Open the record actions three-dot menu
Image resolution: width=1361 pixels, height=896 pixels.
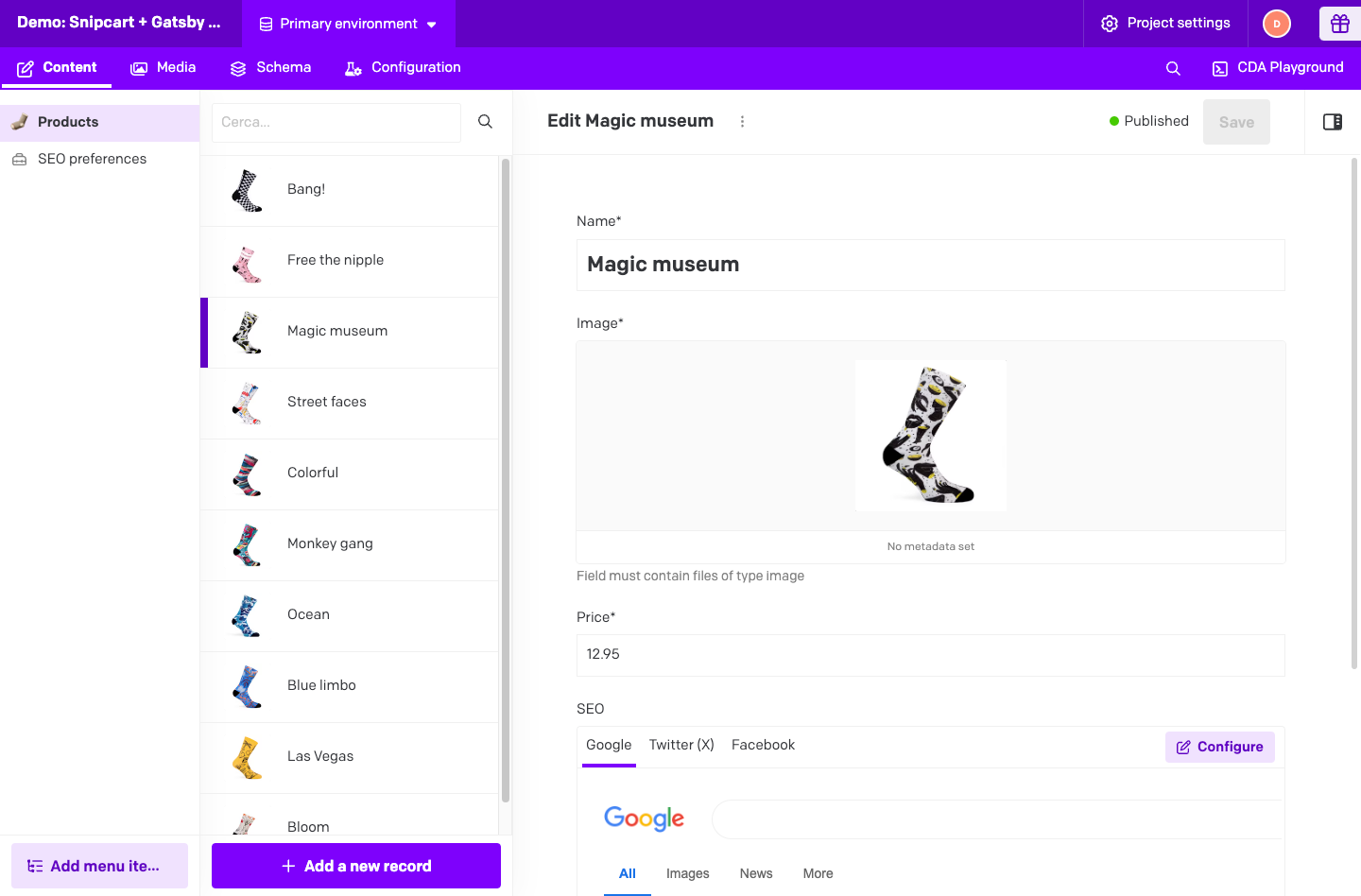742,121
